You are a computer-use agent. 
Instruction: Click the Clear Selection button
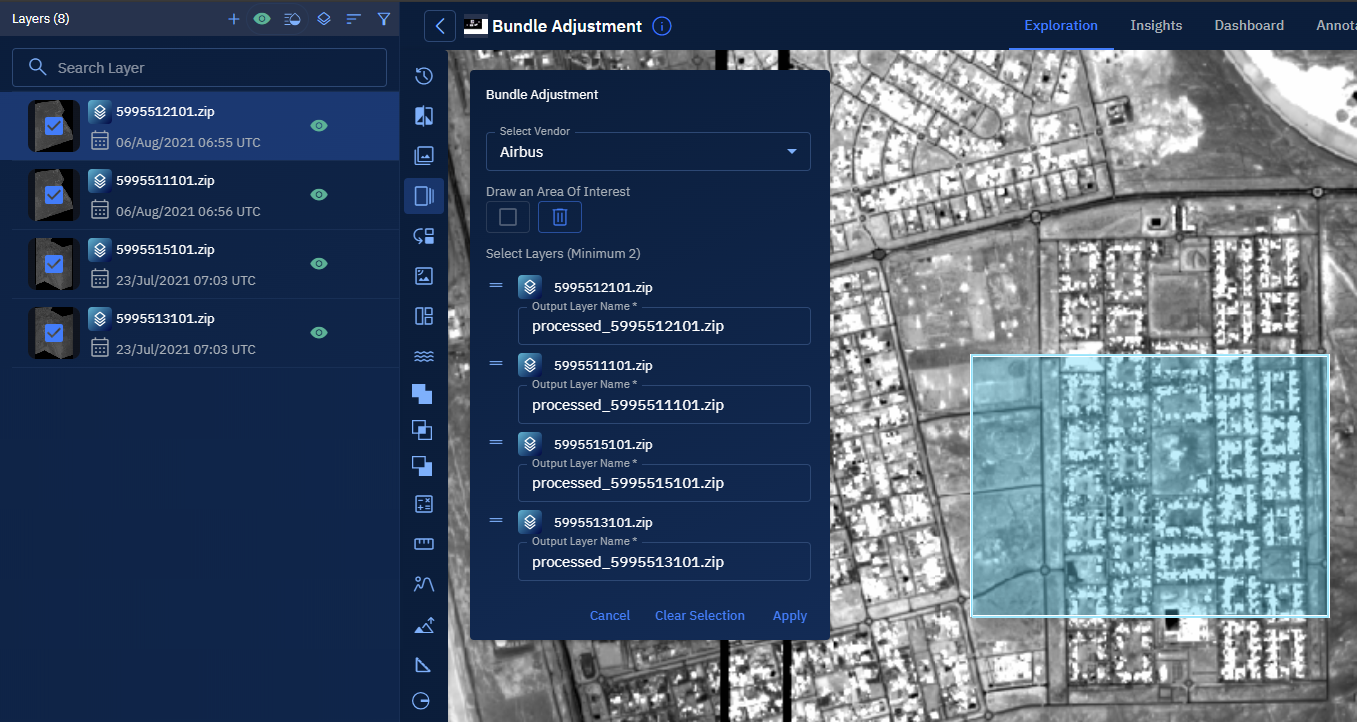(699, 616)
